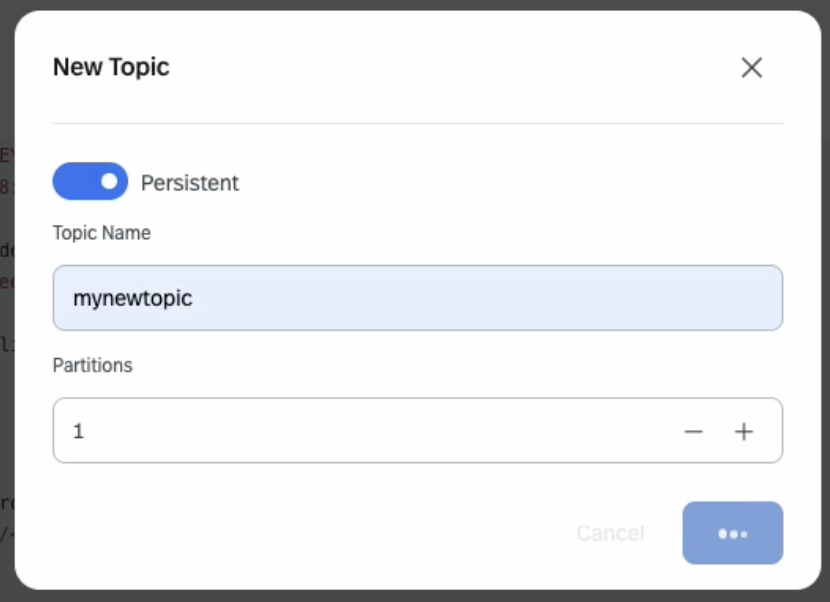Increase partitions with the plus icon
This screenshot has width=830, height=602.
click(743, 432)
